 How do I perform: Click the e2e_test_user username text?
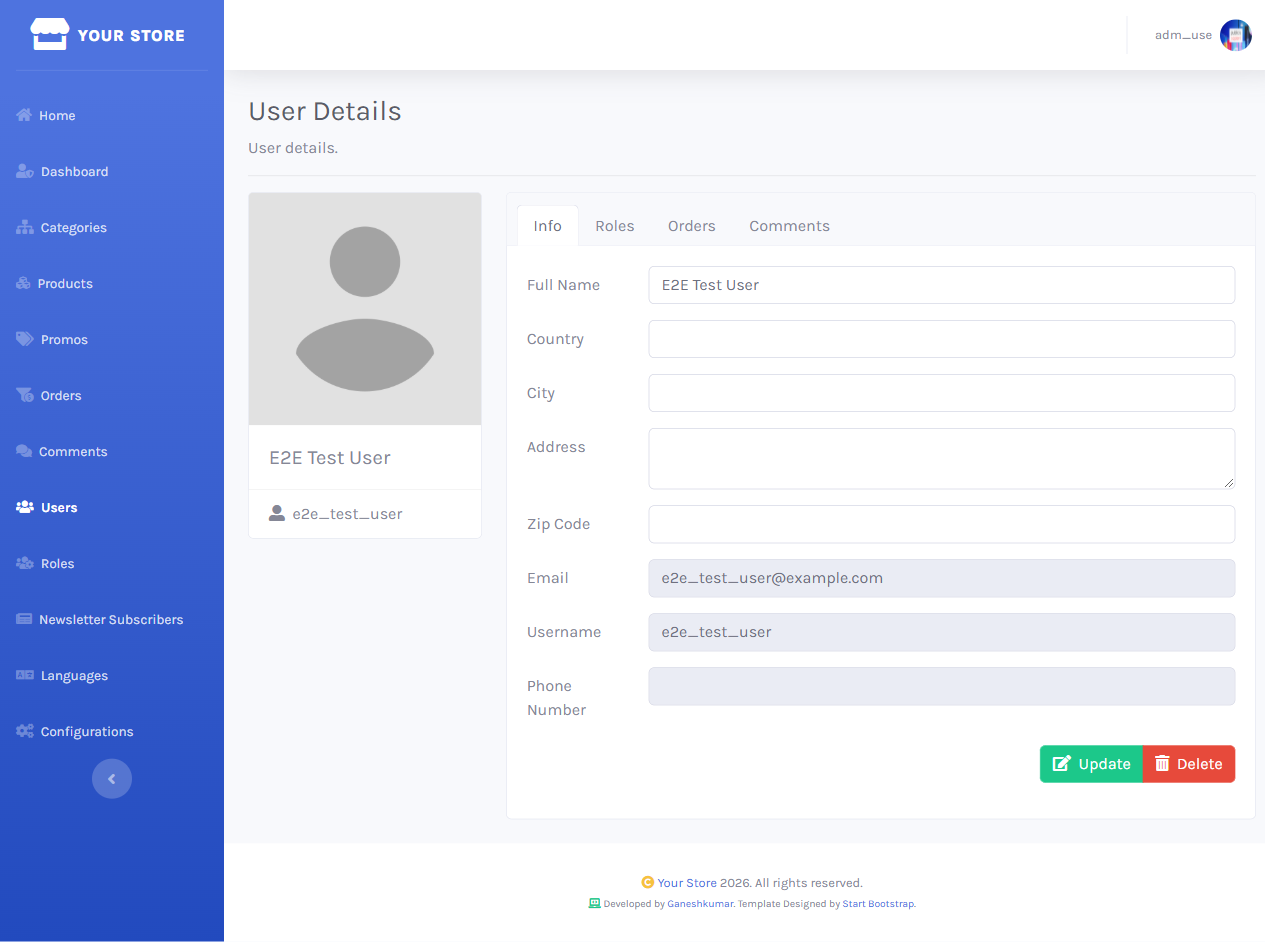347,514
